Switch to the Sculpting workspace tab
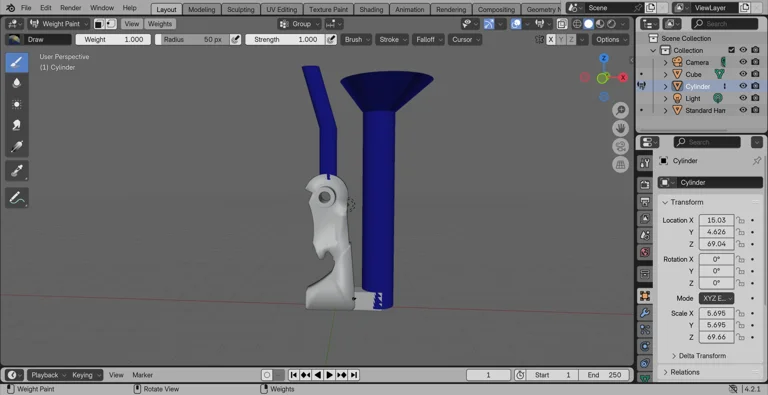This screenshot has width=768, height=395. point(240,9)
